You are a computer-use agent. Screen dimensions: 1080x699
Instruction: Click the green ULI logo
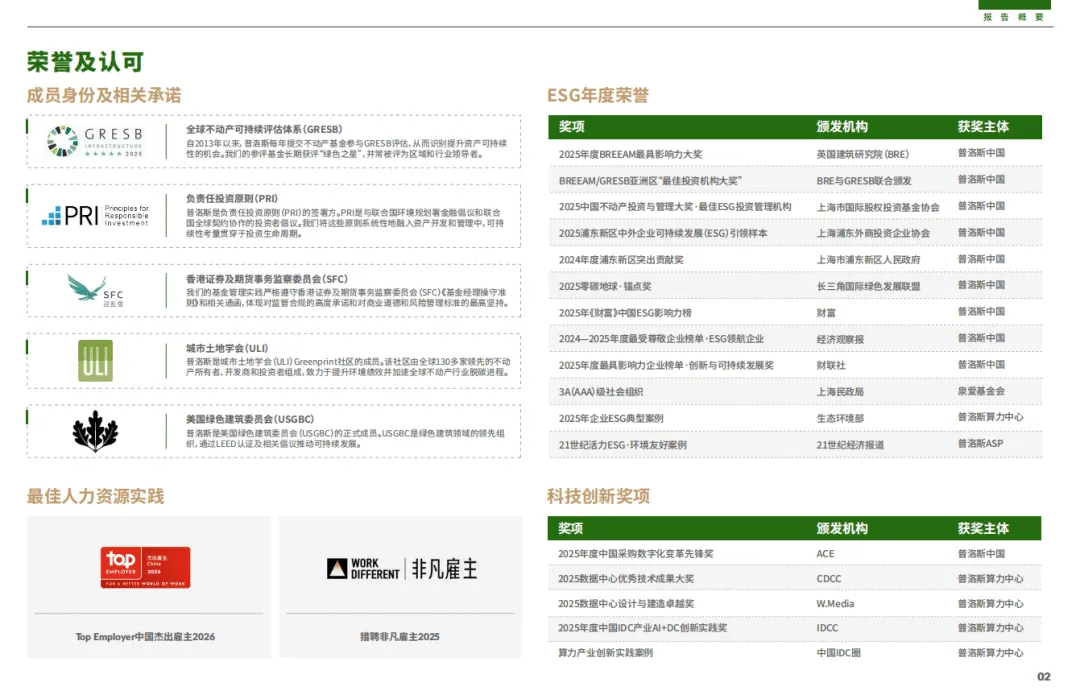tap(95, 361)
